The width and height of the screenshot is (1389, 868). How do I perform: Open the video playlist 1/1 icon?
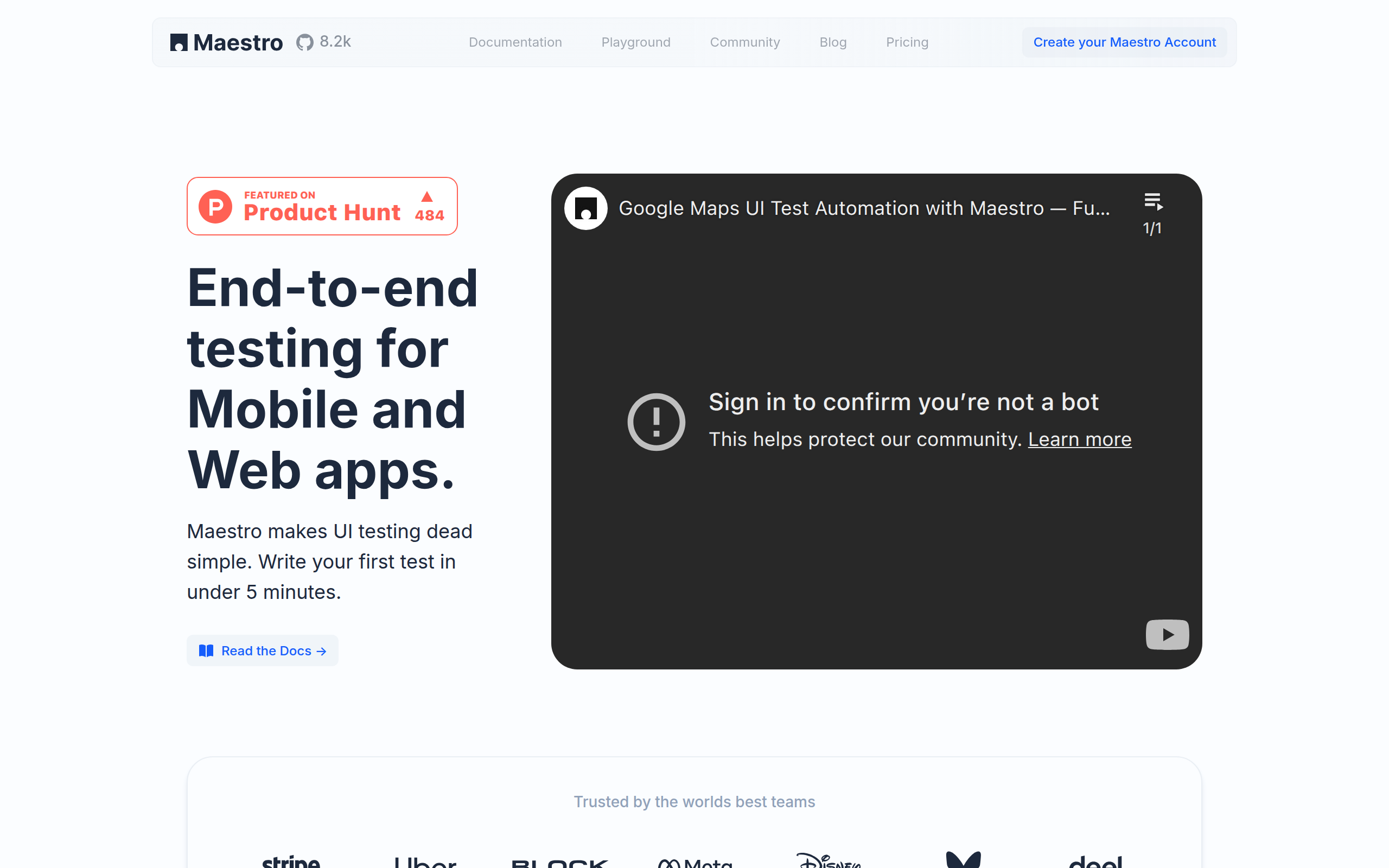pyautogui.click(x=1152, y=214)
